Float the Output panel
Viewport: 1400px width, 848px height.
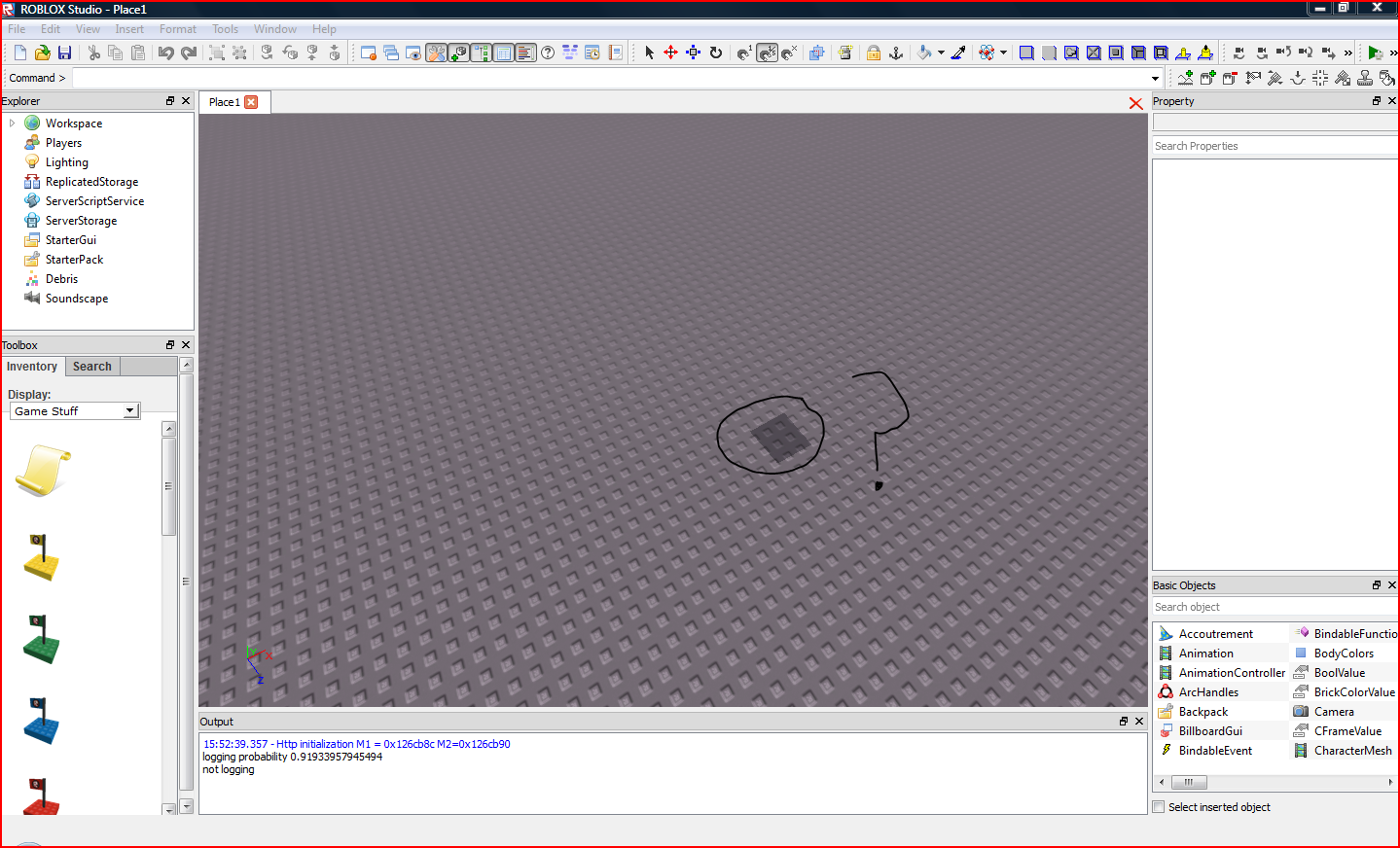[x=1124, y=722]
